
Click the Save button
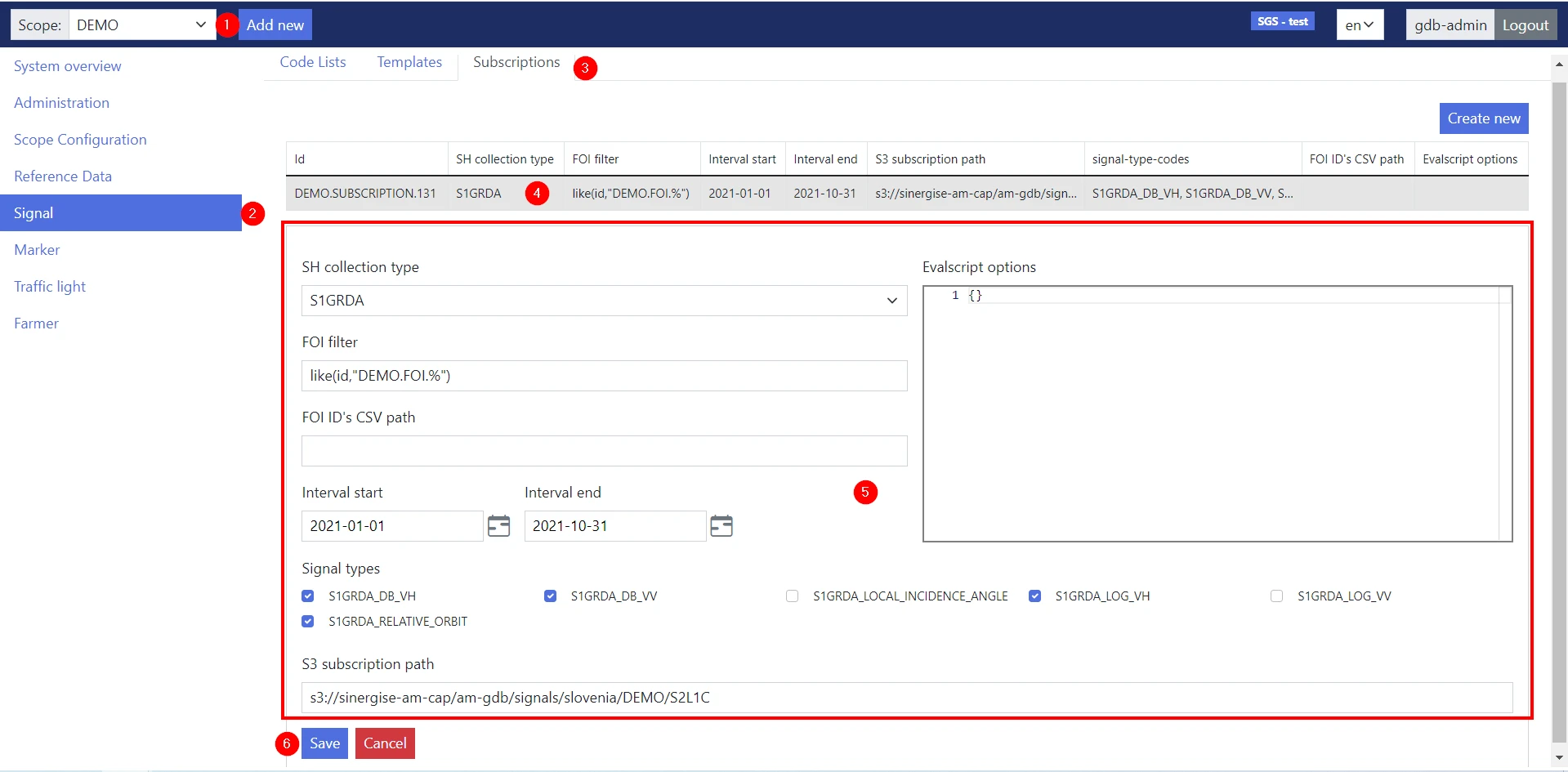pyautogui.click(x=324, y=743)
